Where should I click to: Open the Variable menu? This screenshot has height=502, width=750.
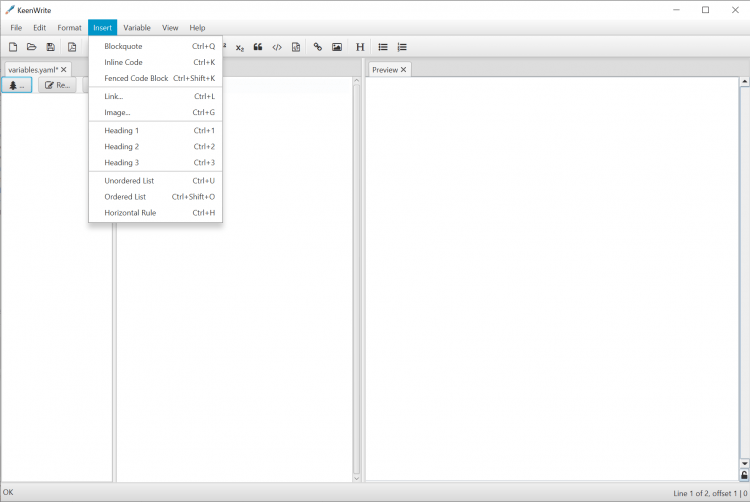click(137, 28)
